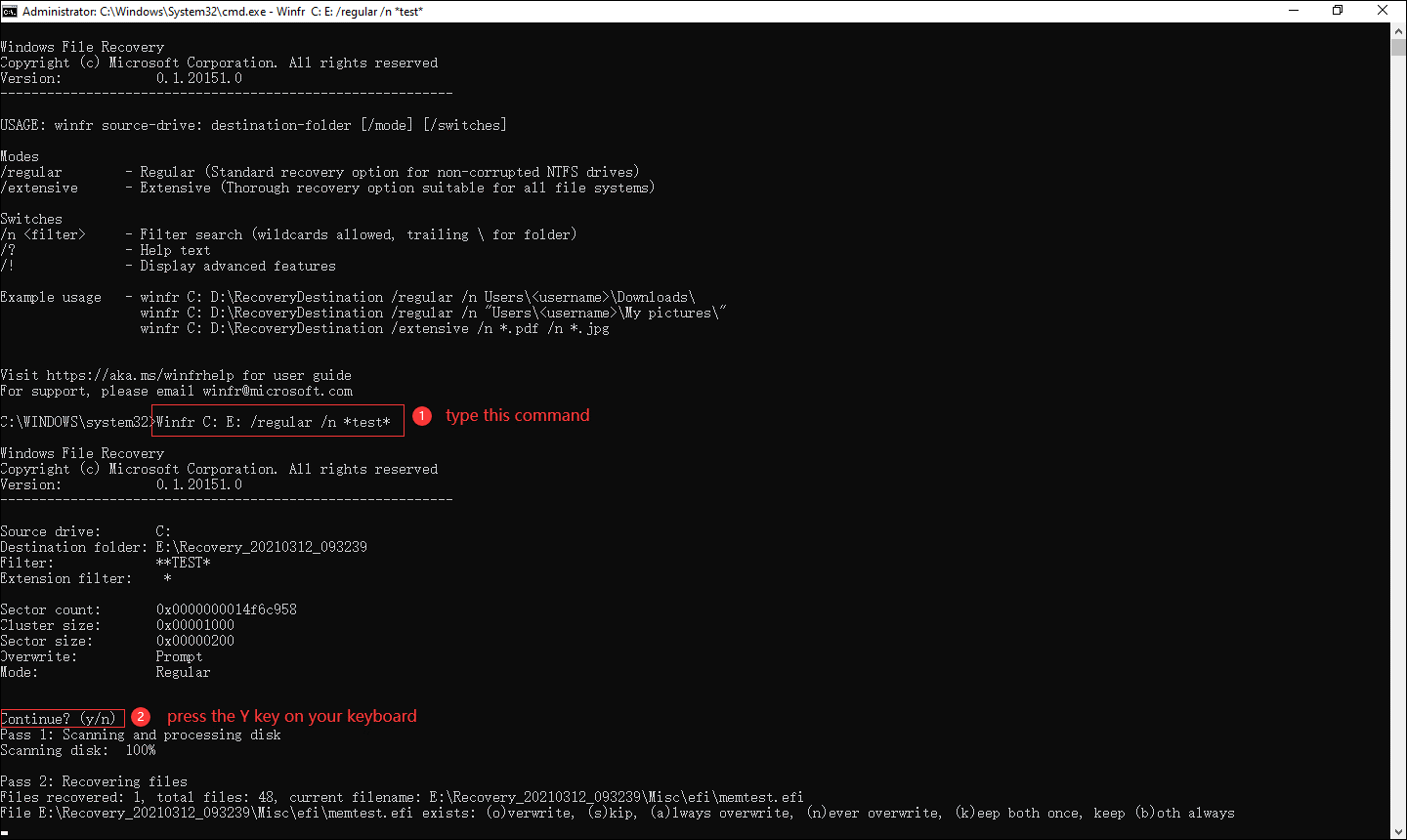1407x840 pixels.
Task: Click the 'type this command' annotation
Action: point(517,416)
